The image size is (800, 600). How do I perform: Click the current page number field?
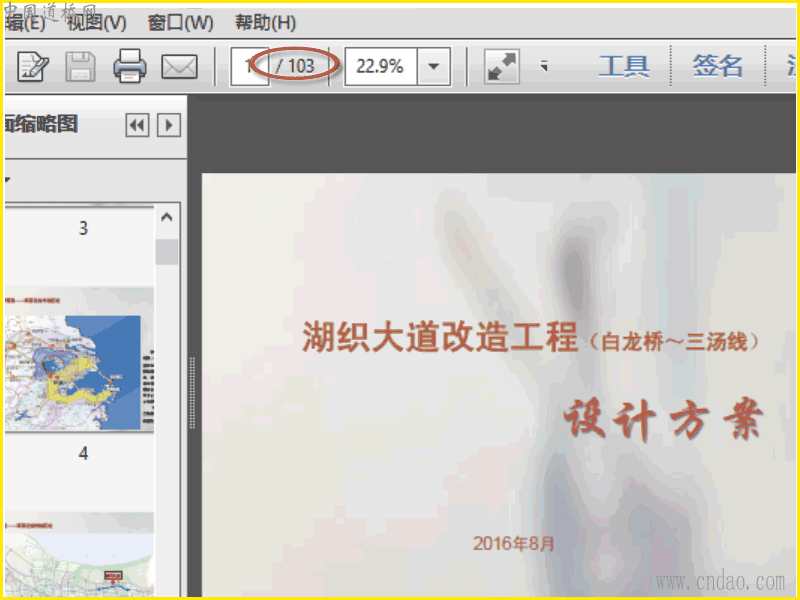click(x=249, y=66)
